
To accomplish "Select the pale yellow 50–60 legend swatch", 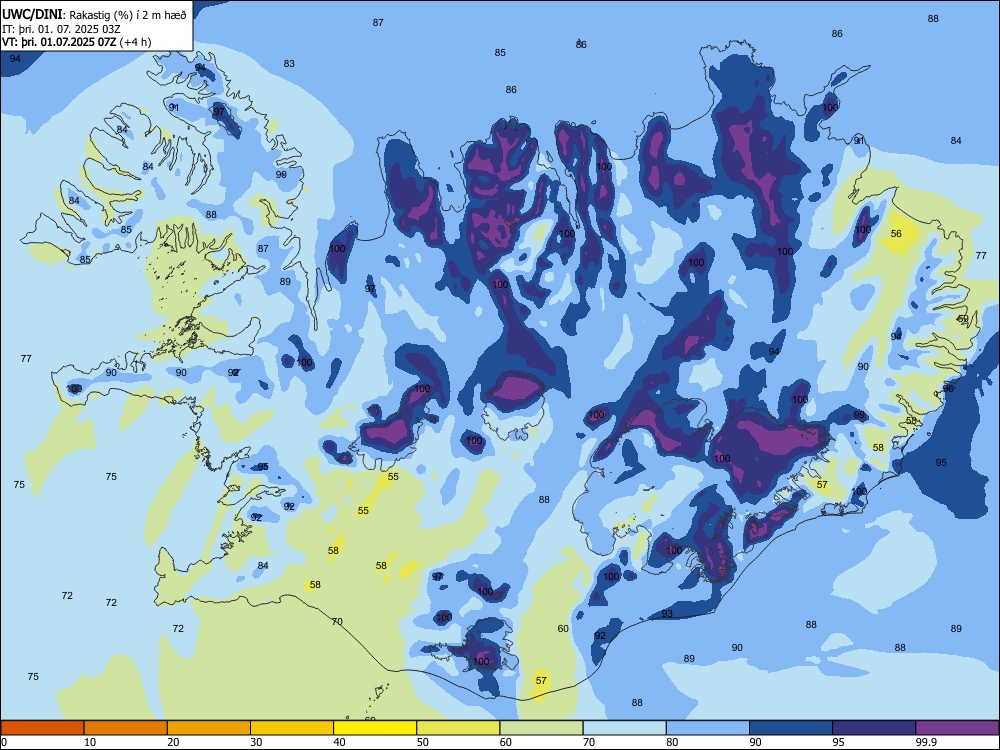I will click(x=458, y=728).
